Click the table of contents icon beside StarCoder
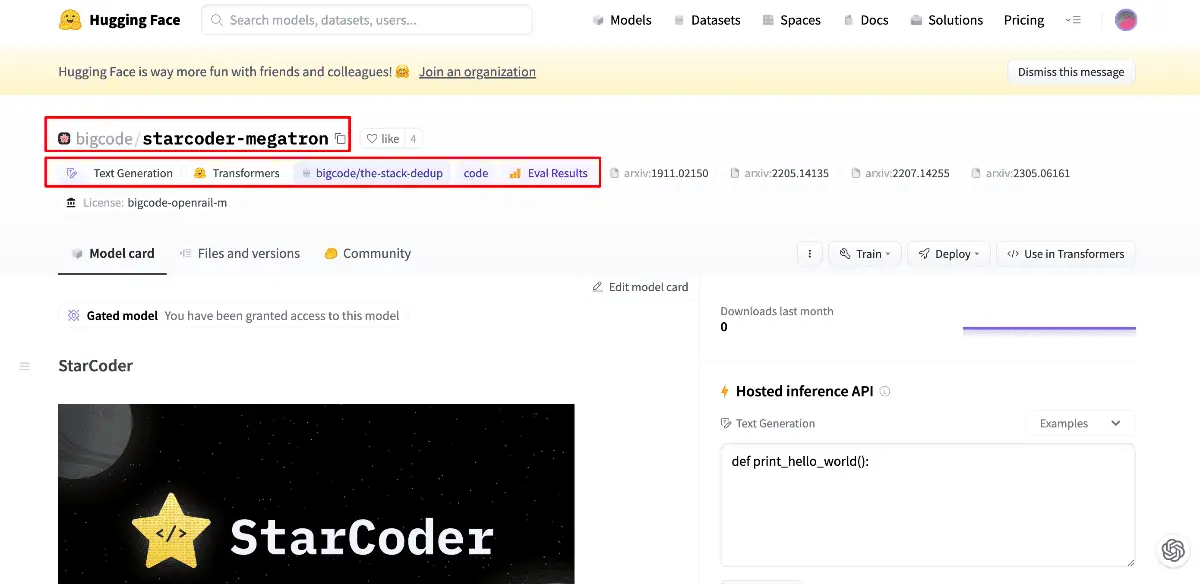Image resolution: width=1200 pixels, height=584 pixels. click(25, 367)
